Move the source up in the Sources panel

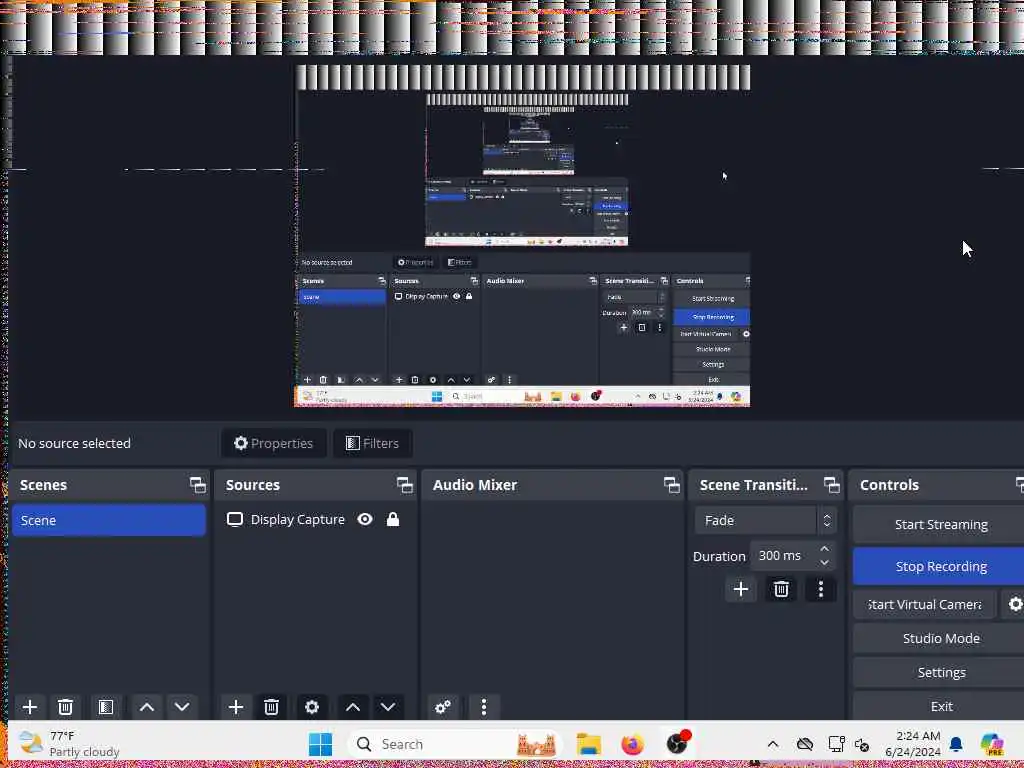tap(353, 707)
